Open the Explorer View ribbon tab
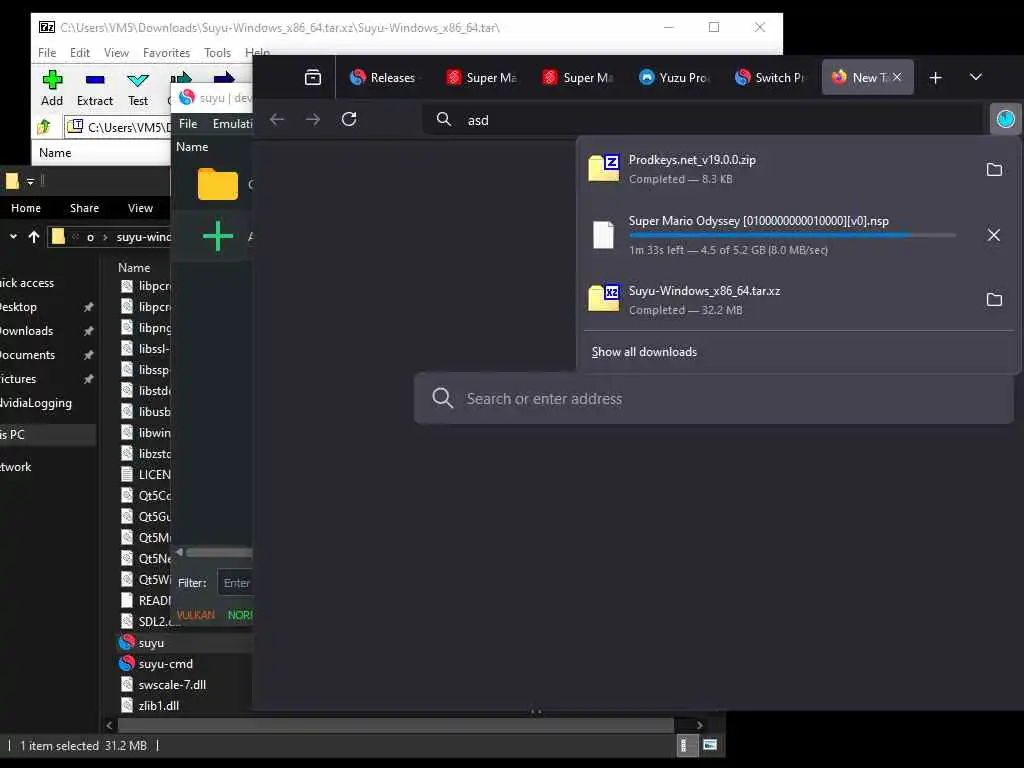Image resolution: width=1024 pixels, height=768 pixels. [x=140, y=208]
